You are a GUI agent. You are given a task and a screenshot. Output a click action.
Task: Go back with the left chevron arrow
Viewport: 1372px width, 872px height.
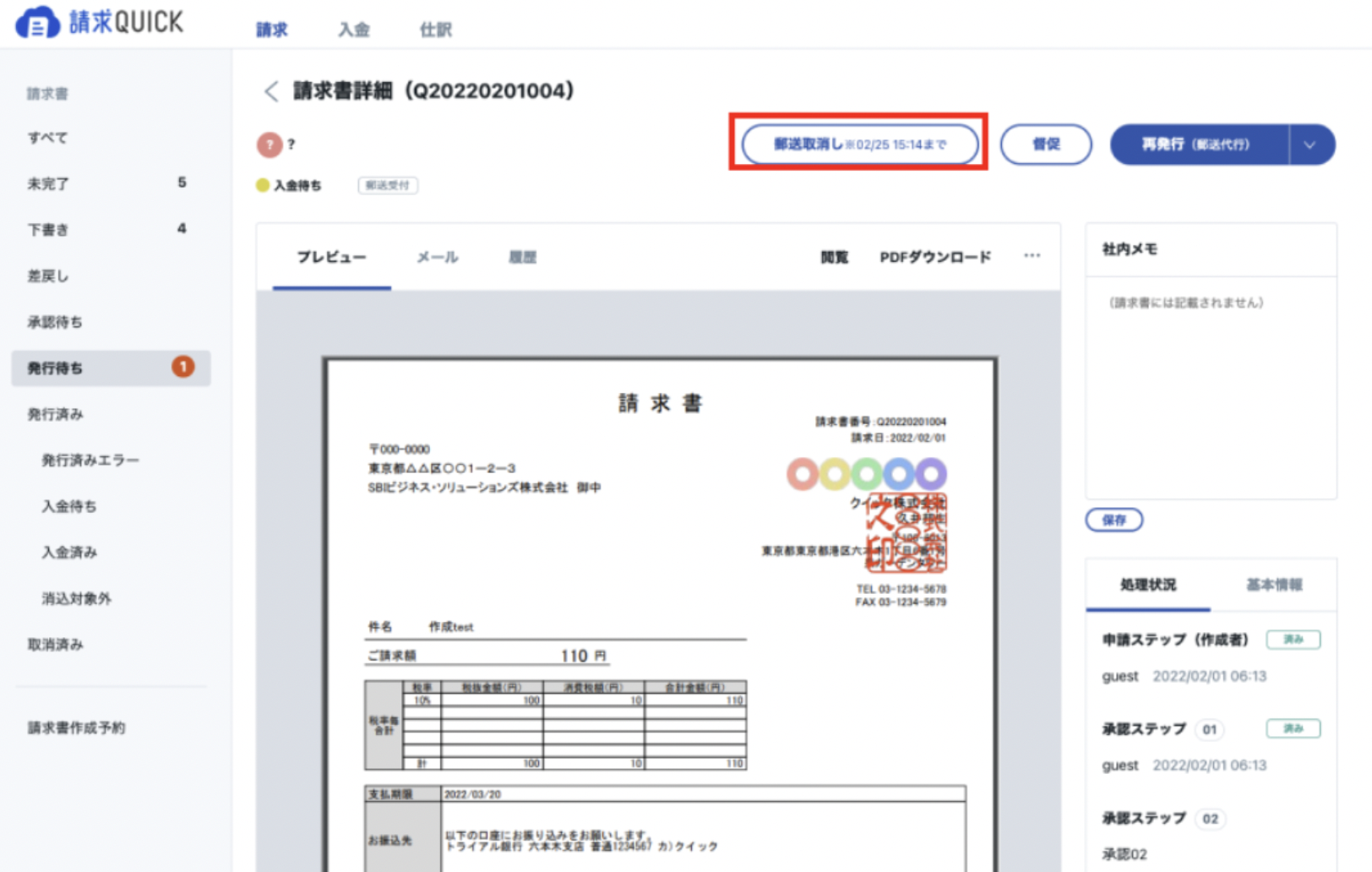[270, 91]
